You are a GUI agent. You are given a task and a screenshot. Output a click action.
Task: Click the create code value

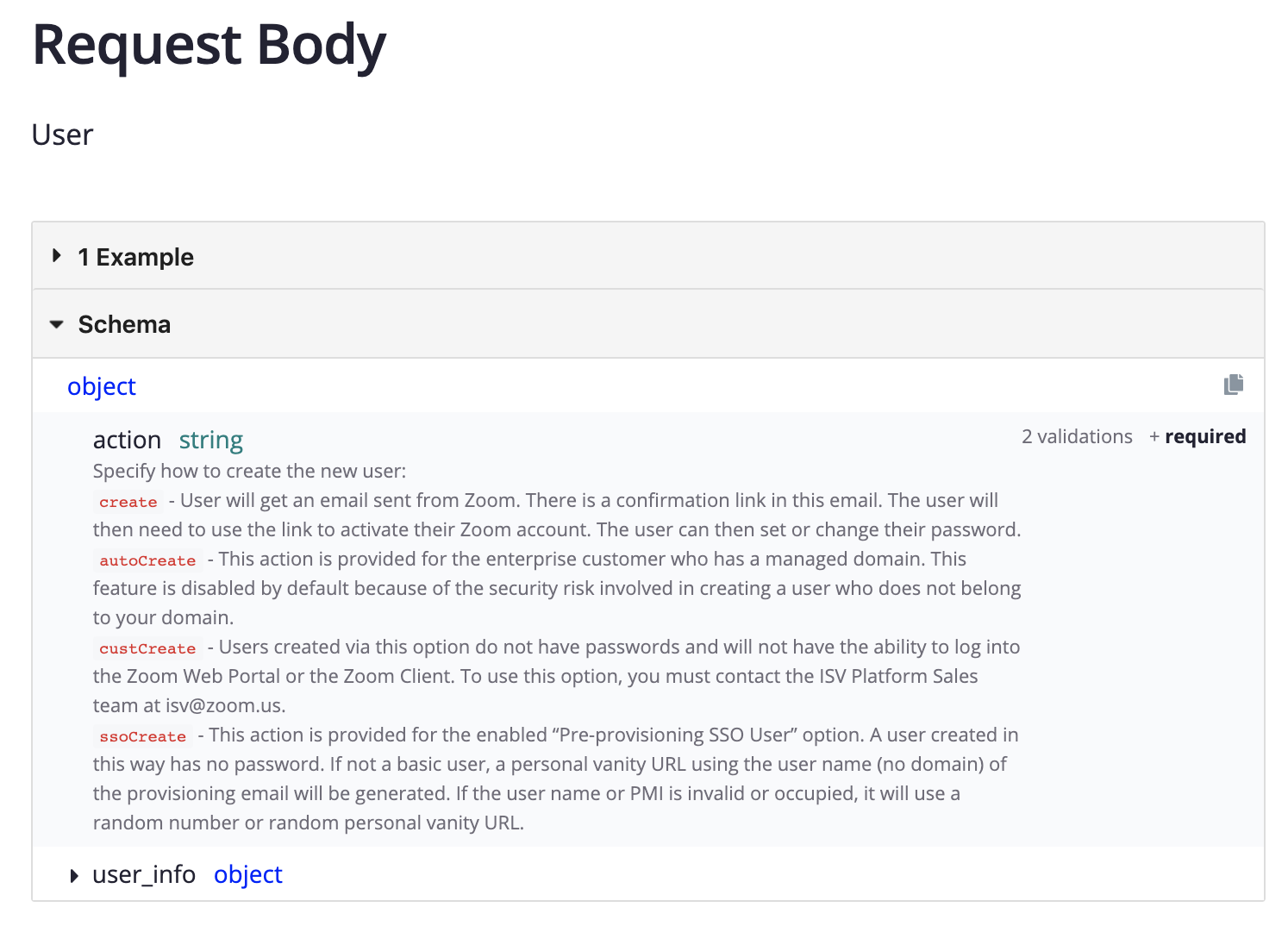[x=128, y=502]
